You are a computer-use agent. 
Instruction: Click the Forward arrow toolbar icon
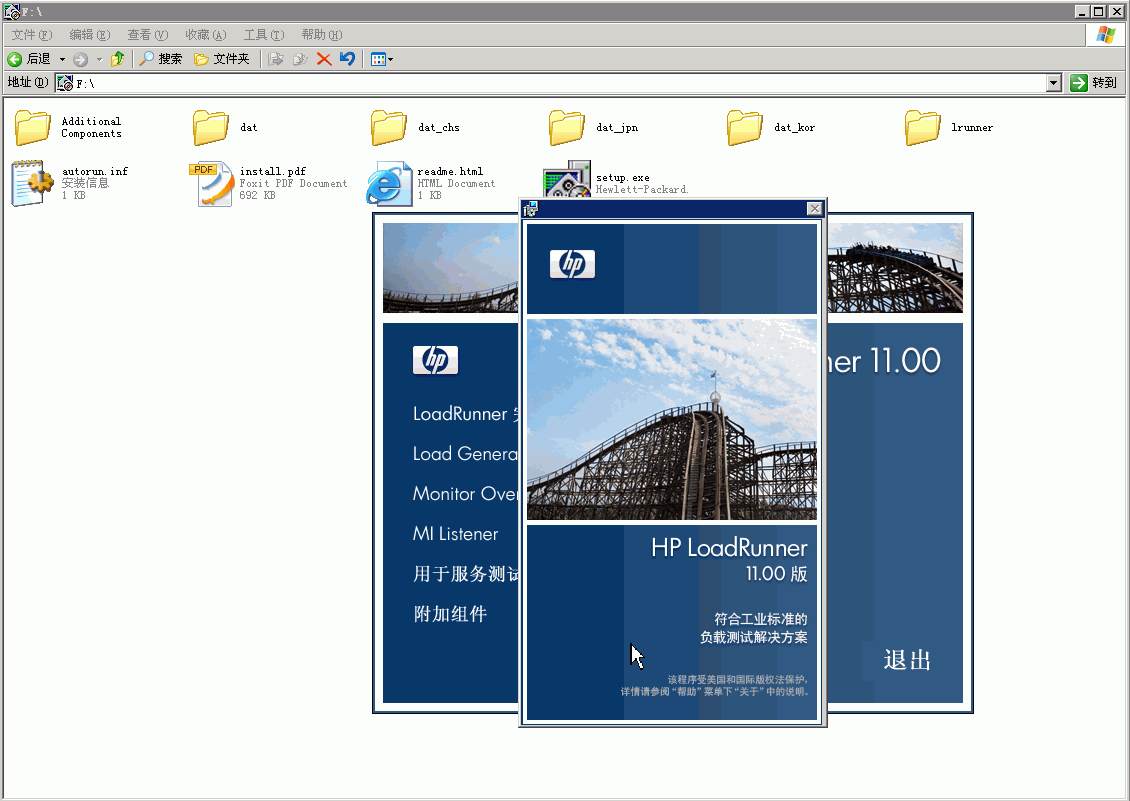(81, 59)
